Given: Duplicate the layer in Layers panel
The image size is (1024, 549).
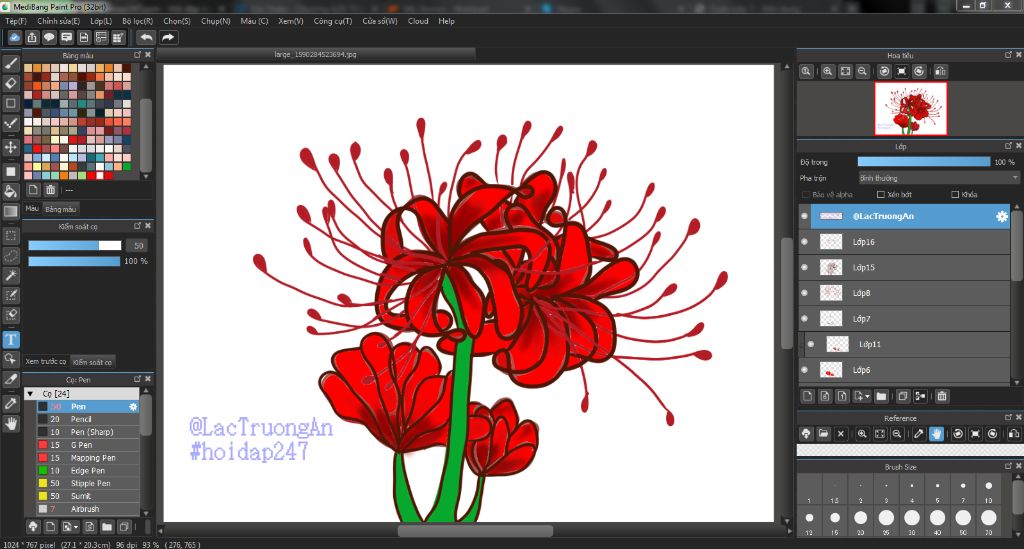Looking at the screenshot, I should point(903,396).
